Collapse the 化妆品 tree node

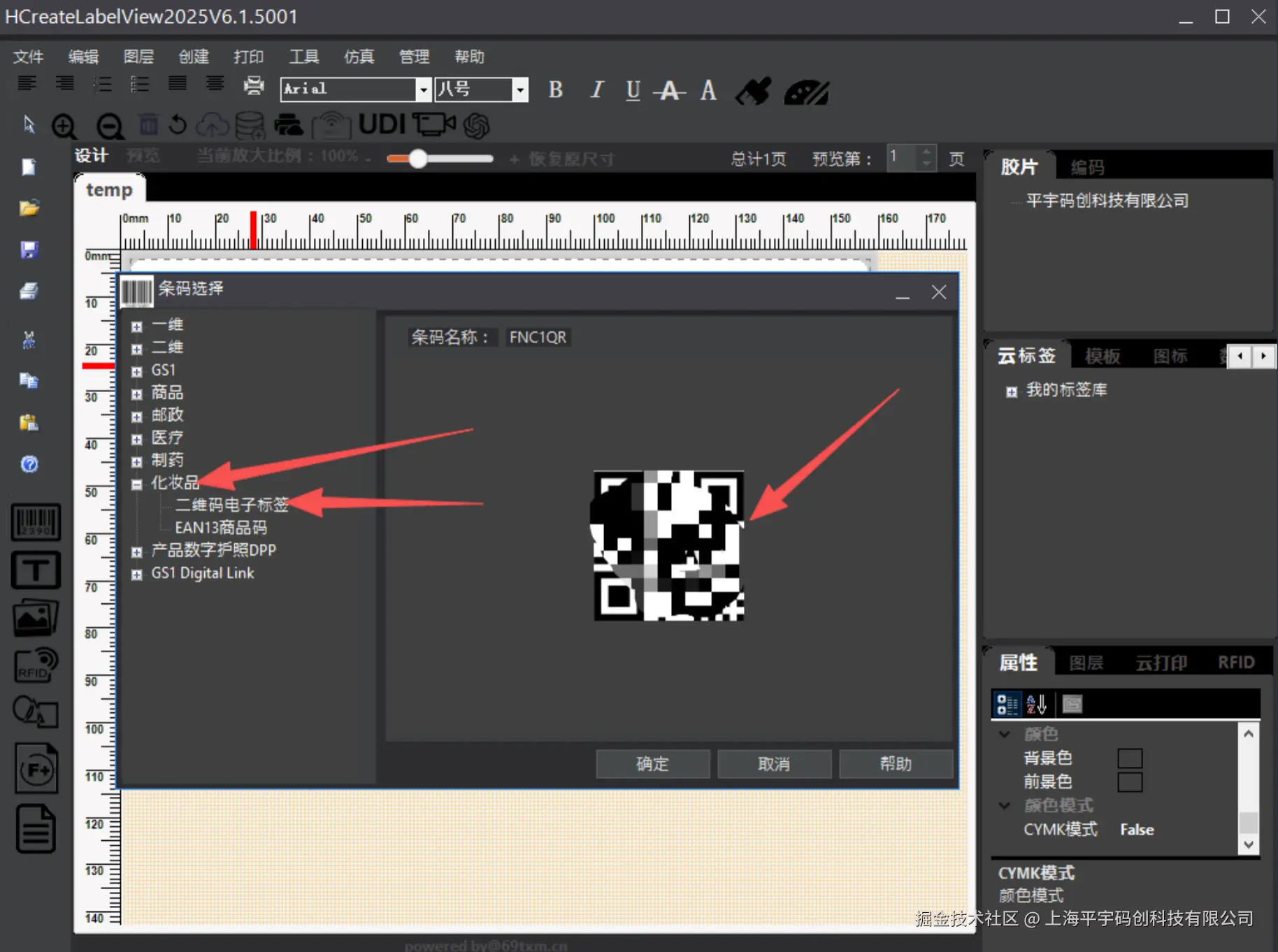point(137,484)
